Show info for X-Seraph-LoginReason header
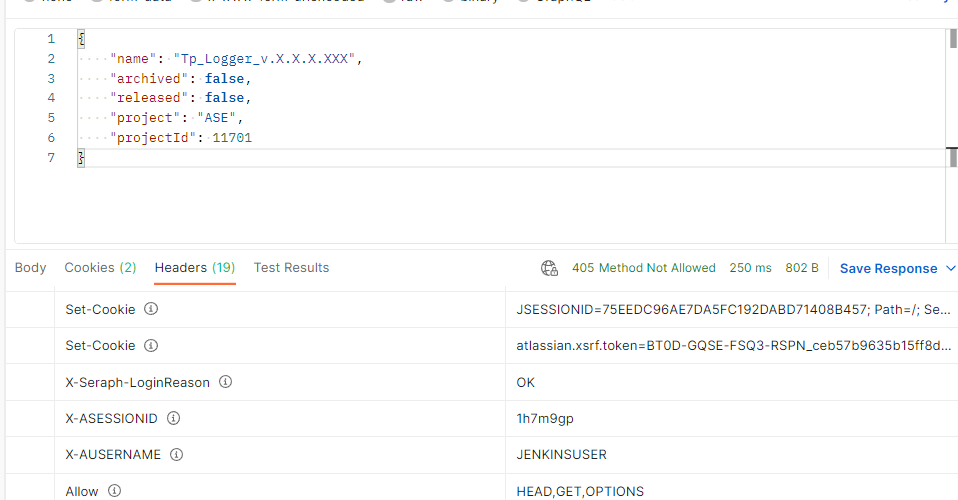The height and width of the screenshot is (500, 958). coord(225,382)
